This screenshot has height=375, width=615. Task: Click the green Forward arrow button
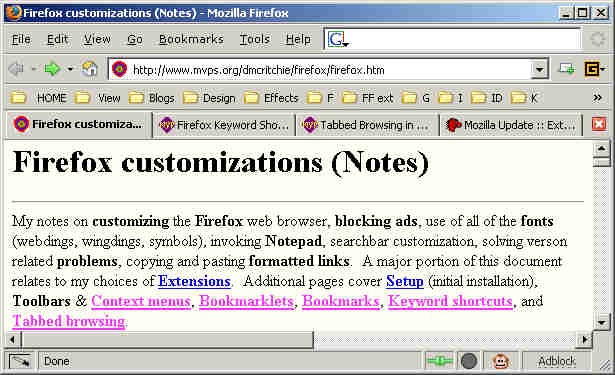tap(52, 69)
